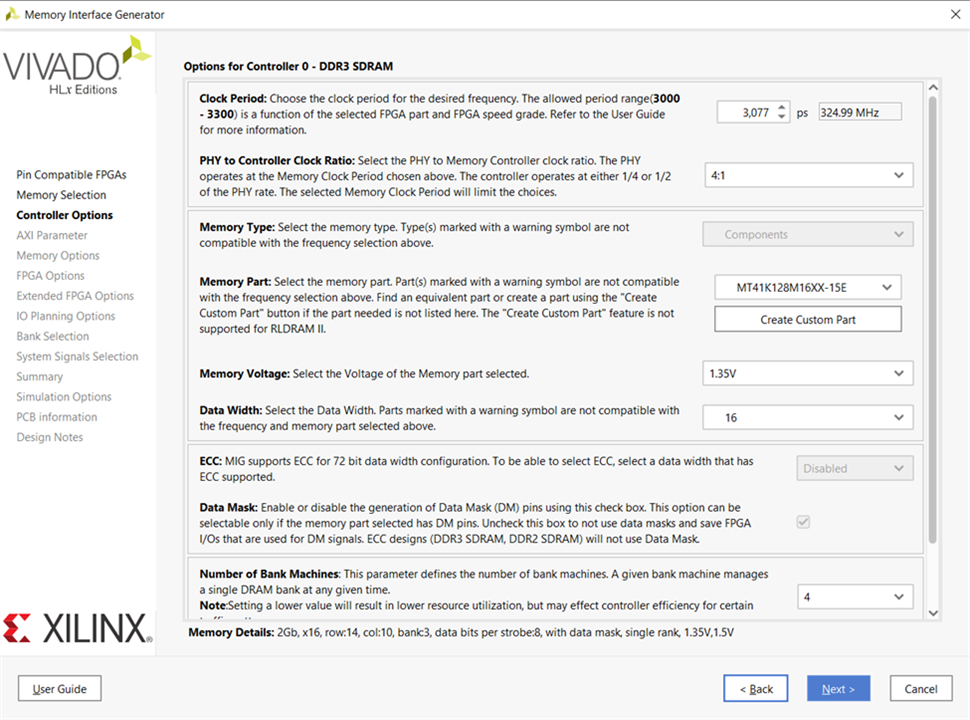The image size is (970, 720).
Task: Click the scrollbar up arrow
Action: 934,88
